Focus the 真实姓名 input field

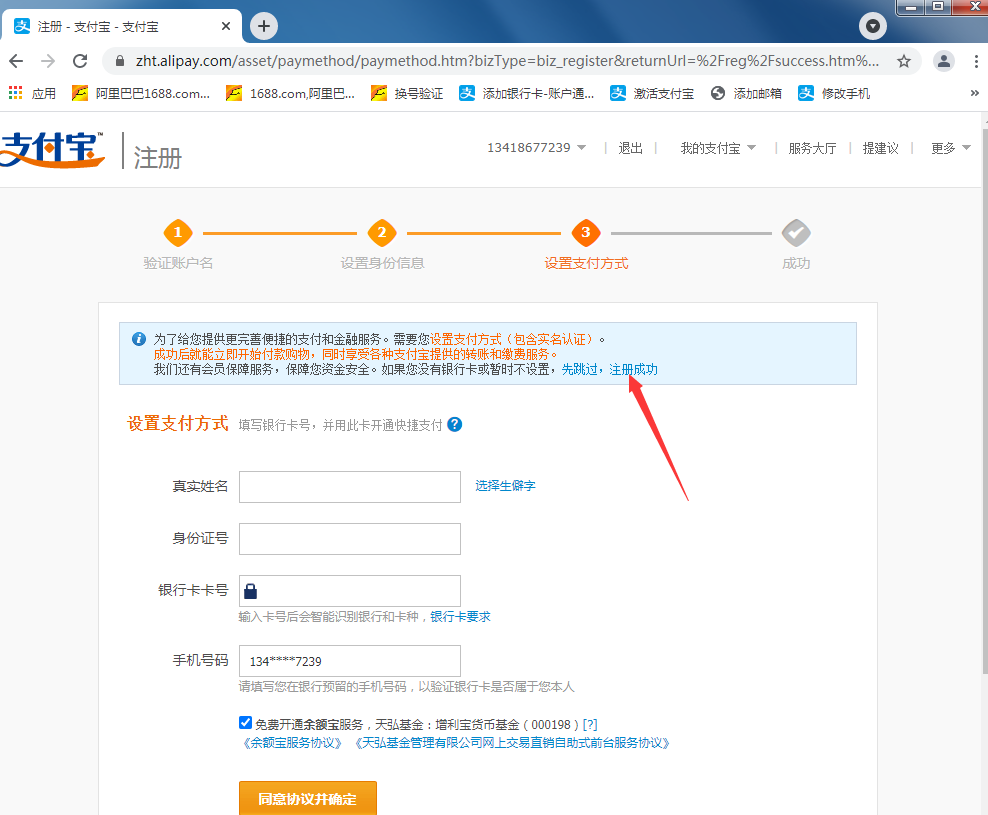click(x=350, y=487)
